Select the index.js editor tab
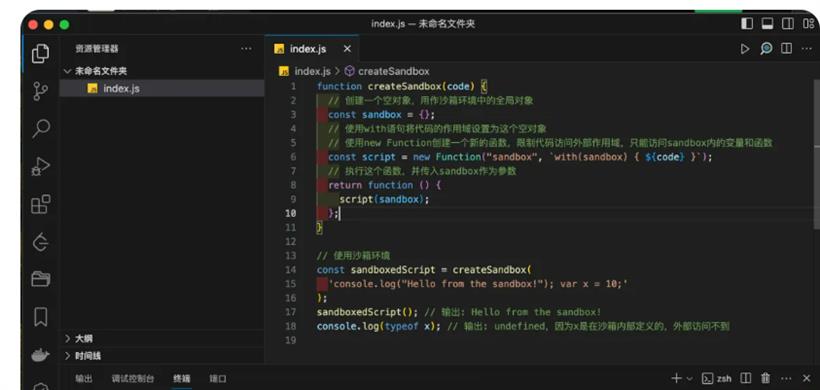Image resolution: width=820 pixels, height=390 pixels. click(x=312, y=49)
